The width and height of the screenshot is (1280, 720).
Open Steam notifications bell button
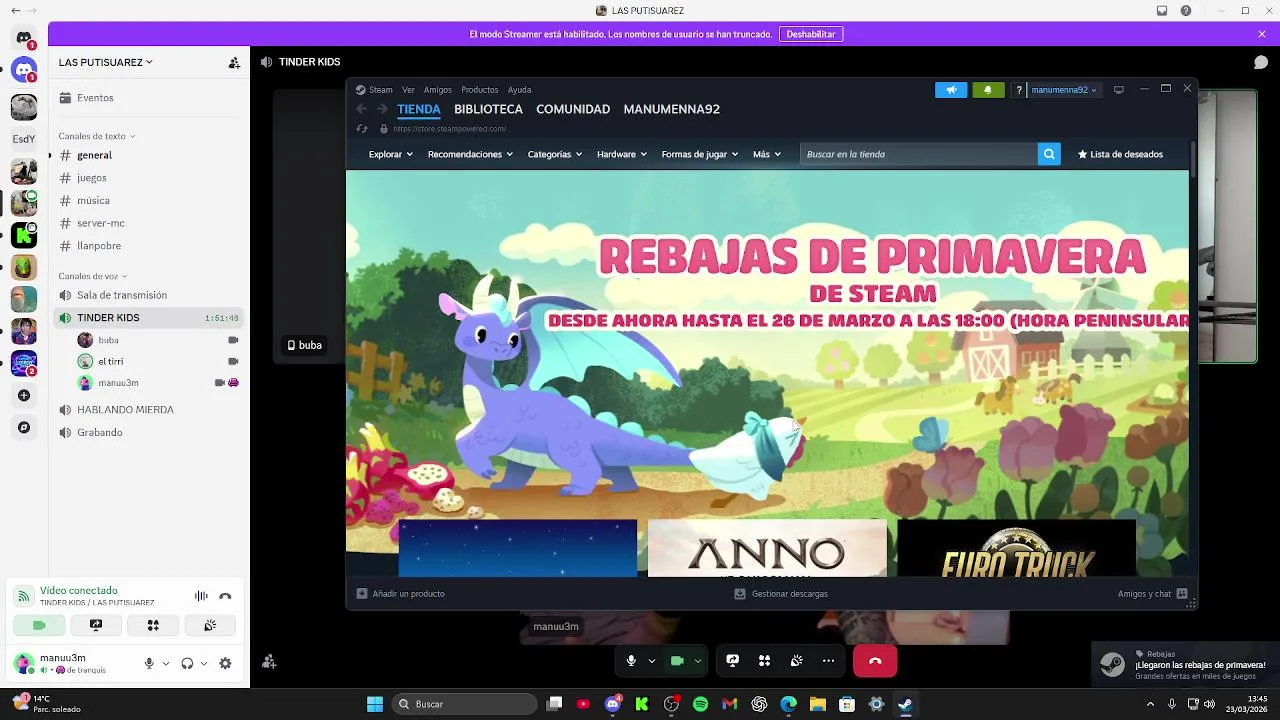(x=988, y=90)
